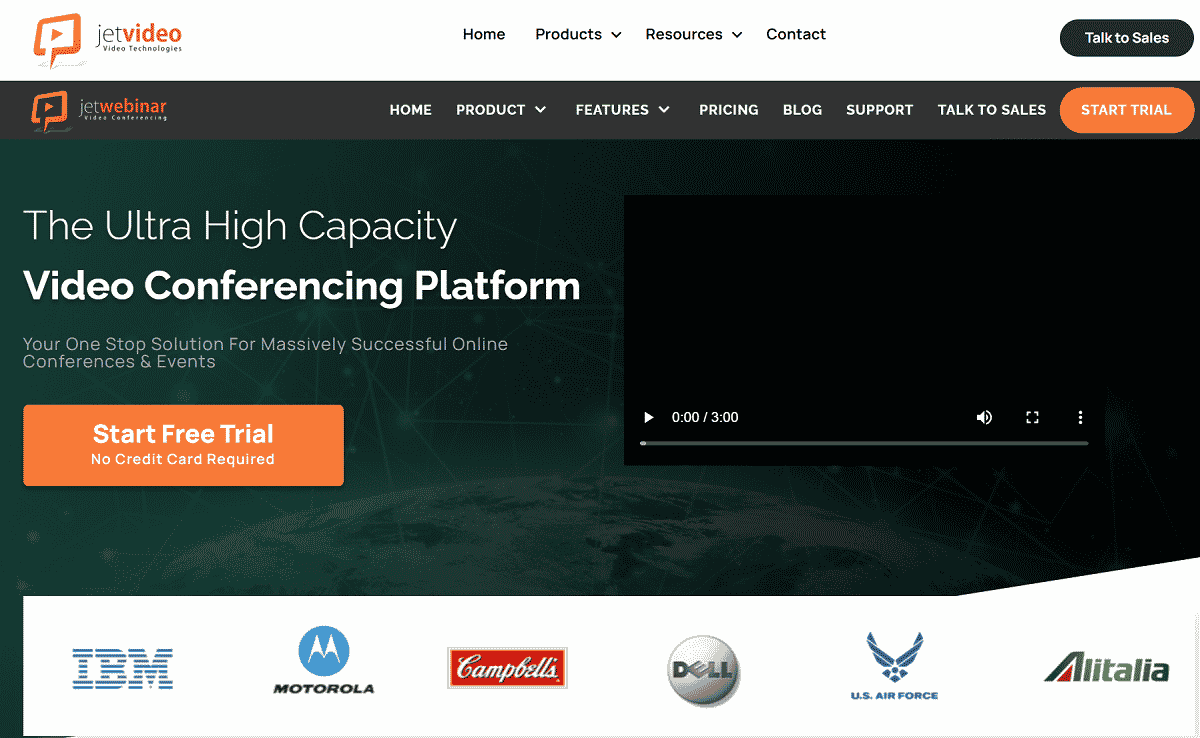Image resolution: width=1200 pixels, height=738 pixels.
Task: Click the video progress bar
Action: click(x=864, y=443)
